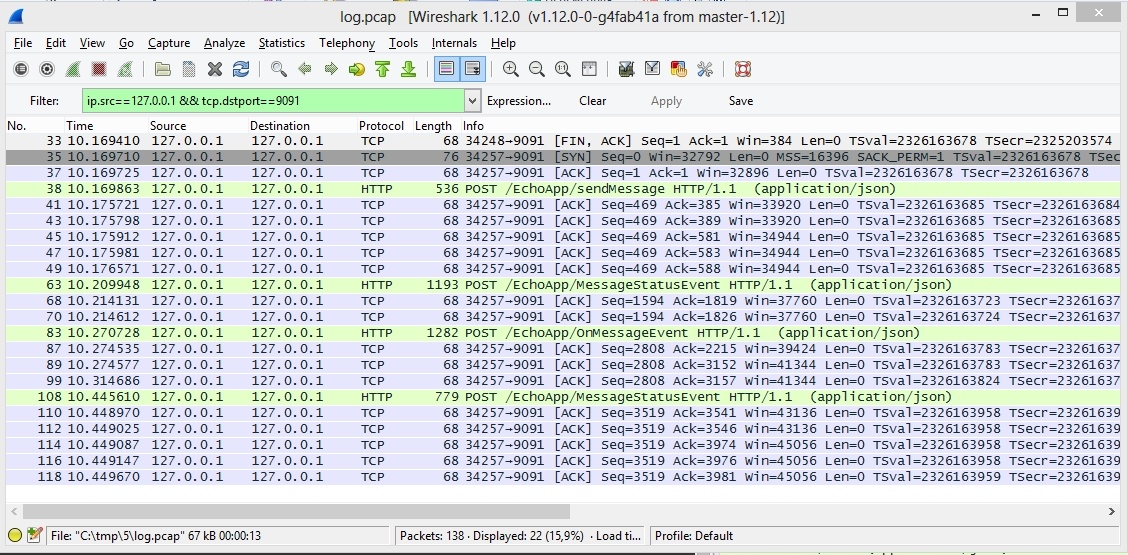Image resolution: width=1128 pixels, height=555 pixels.
Task: Open the Help lifebuoy icon
Action: [x=742, y=69]
